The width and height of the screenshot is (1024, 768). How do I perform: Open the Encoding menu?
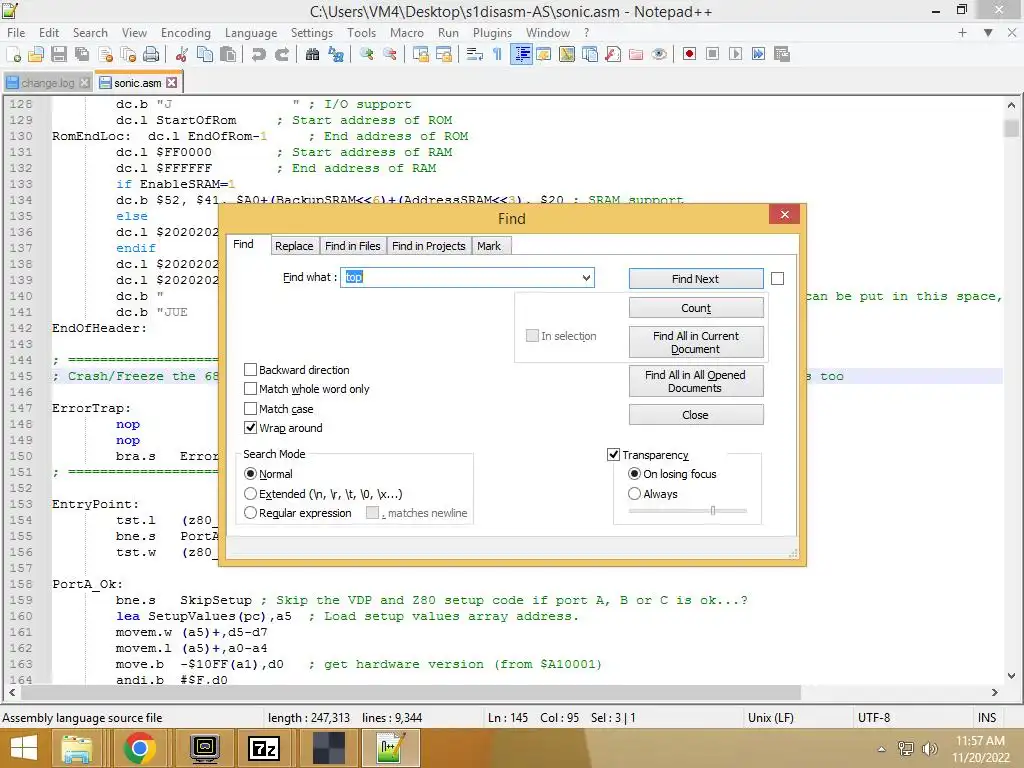point(185,33)
